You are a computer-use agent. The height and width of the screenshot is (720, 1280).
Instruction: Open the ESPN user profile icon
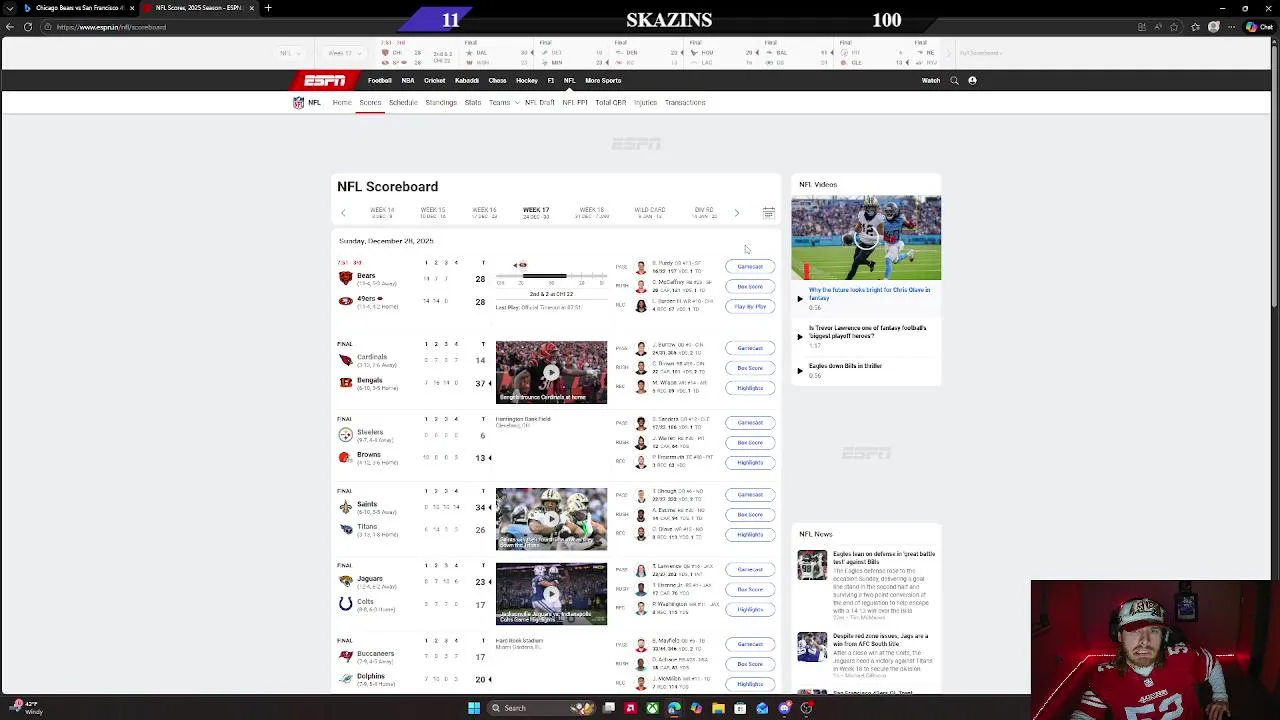point(972,80)
